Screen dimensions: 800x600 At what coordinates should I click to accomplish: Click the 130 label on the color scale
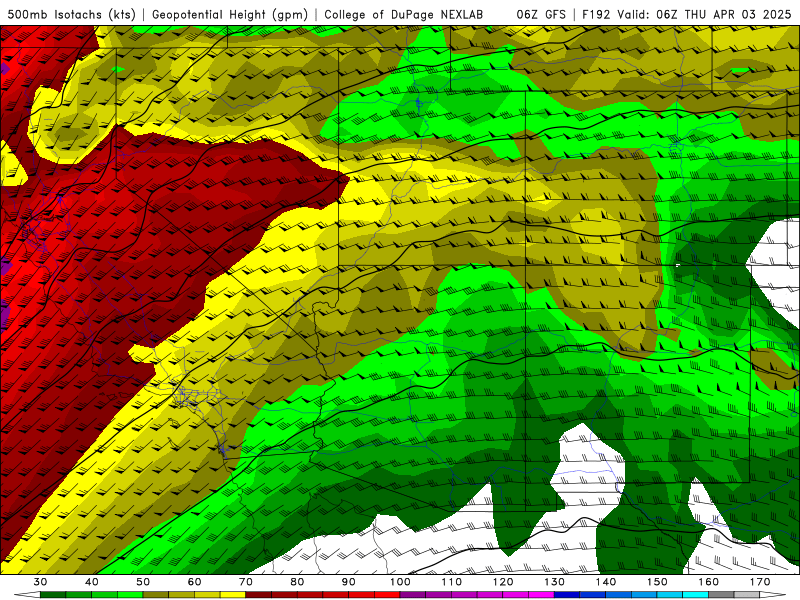[554, 582]
